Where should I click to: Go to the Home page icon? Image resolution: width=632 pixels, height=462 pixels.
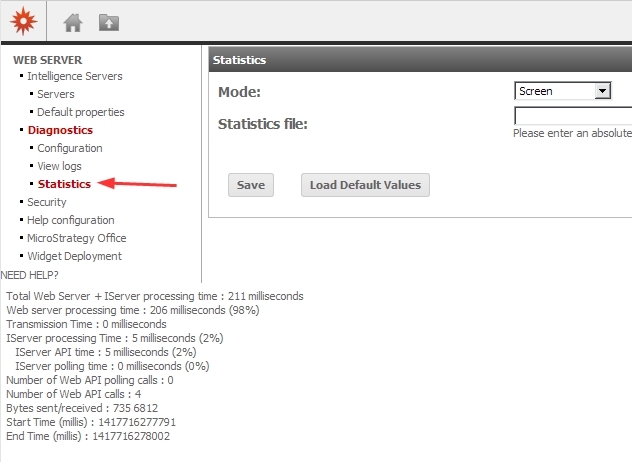pos(72,22)
